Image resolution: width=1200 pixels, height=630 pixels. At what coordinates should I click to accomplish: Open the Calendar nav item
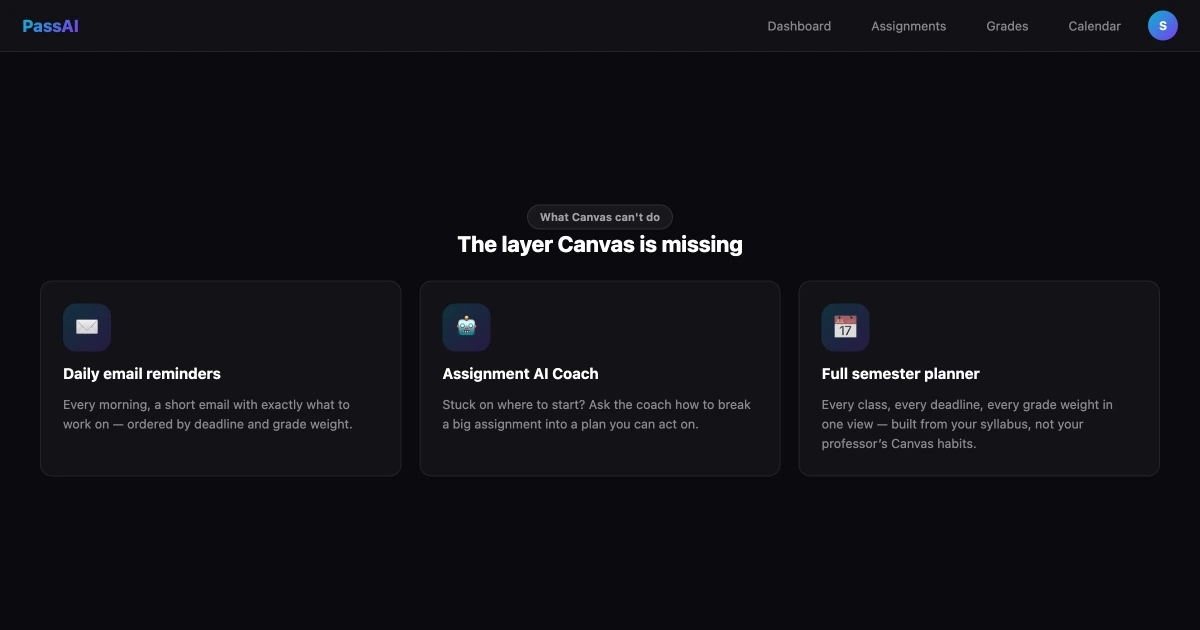pyautogui.click(x=1094, y=26)
